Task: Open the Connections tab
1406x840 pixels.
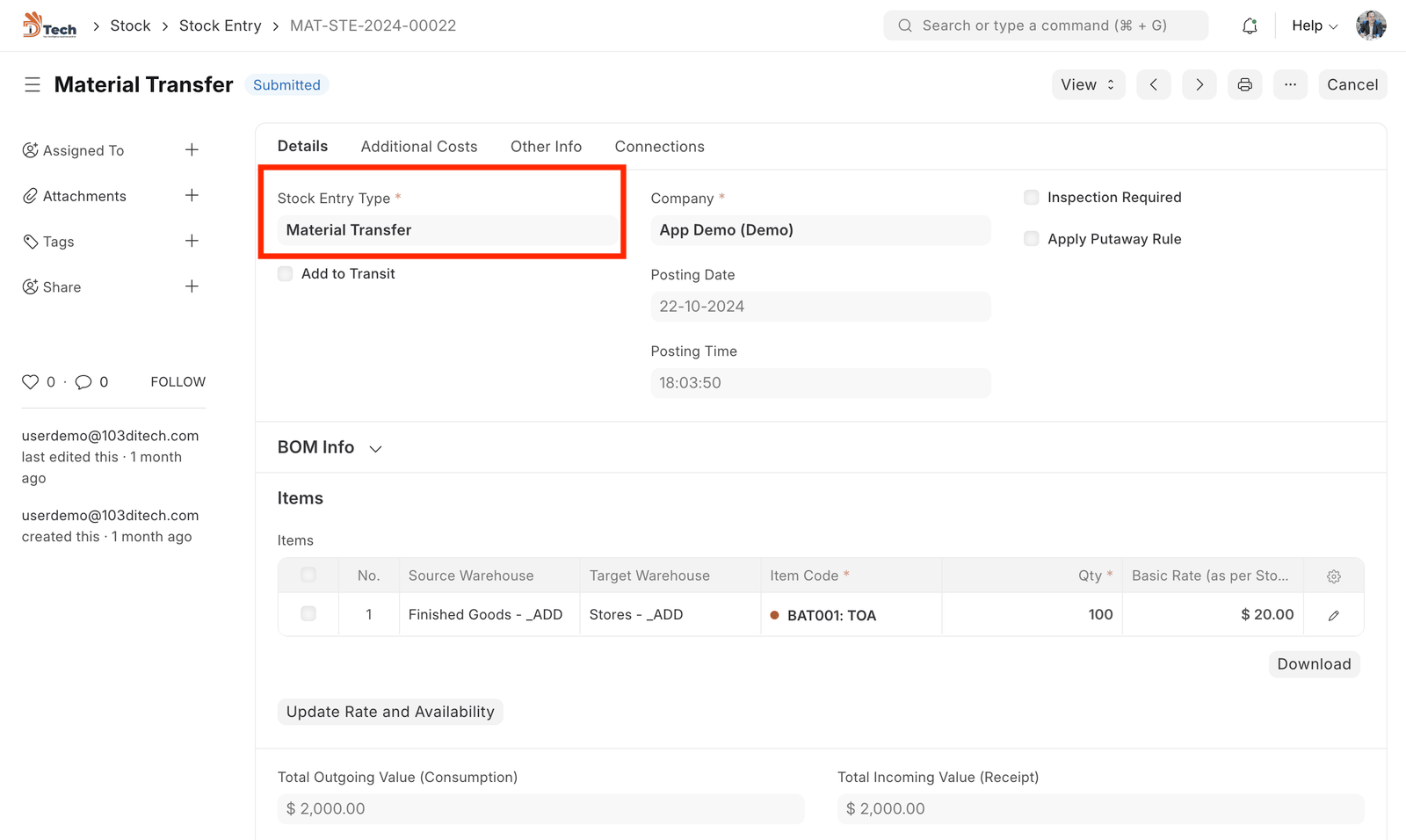Action: pos(659,147)
